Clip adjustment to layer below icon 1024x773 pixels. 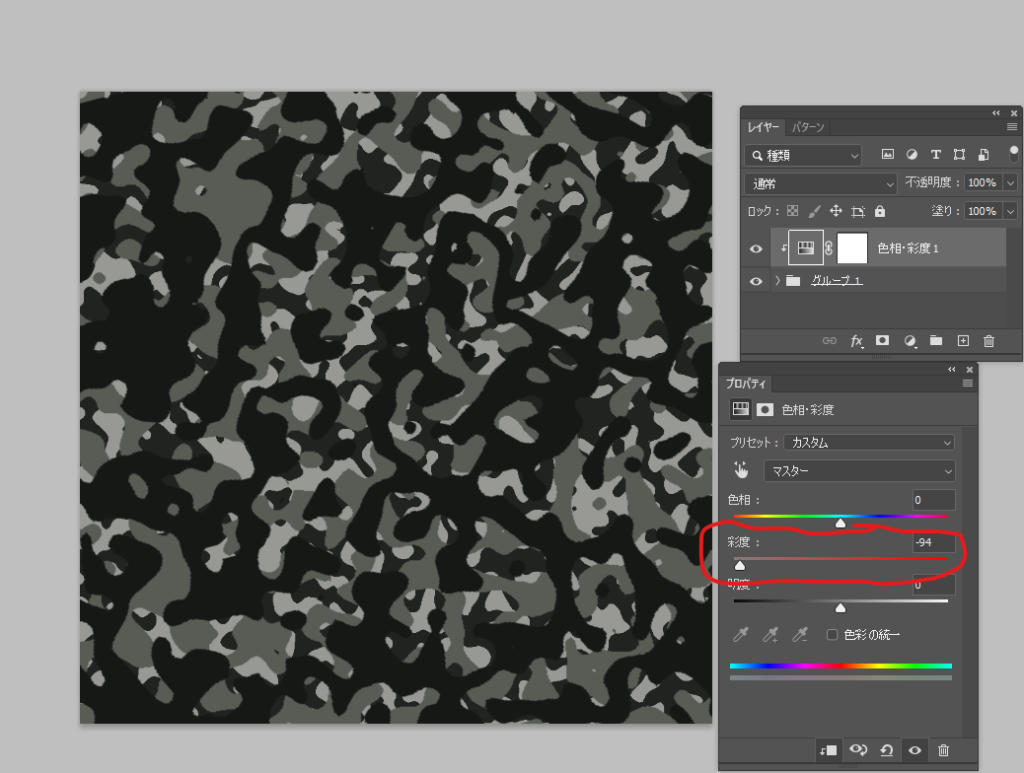coord(827,750)
